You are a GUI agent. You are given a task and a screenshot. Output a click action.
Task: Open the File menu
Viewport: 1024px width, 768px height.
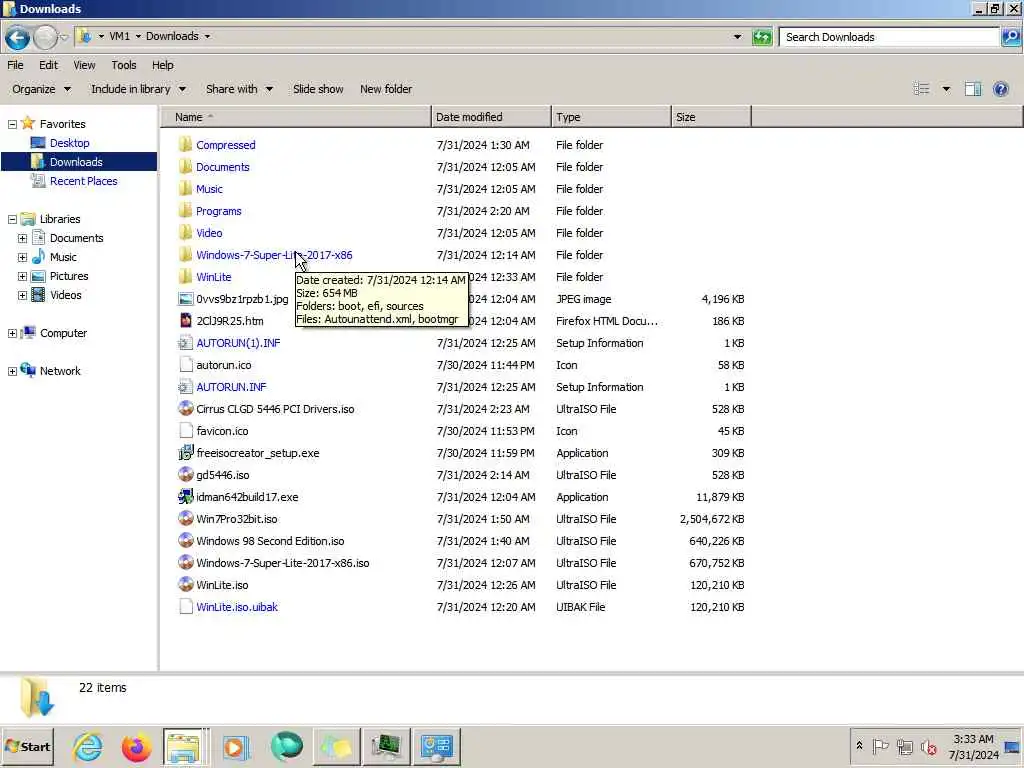(15, 65)
